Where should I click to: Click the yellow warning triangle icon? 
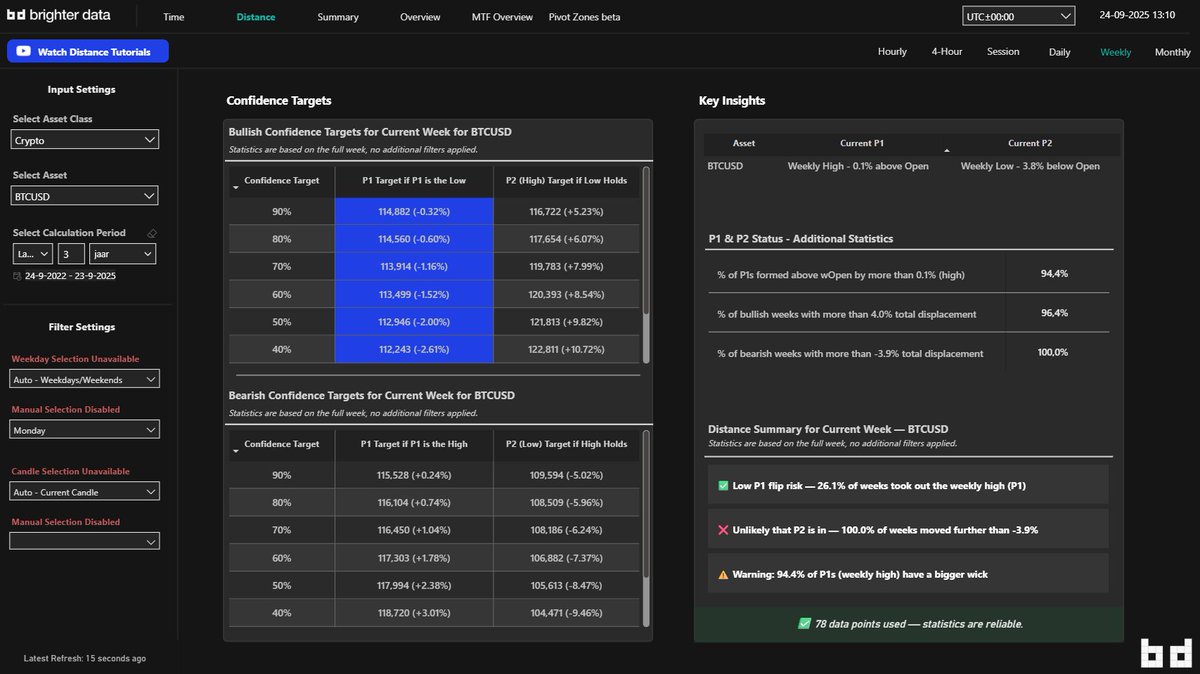[723, 575]
